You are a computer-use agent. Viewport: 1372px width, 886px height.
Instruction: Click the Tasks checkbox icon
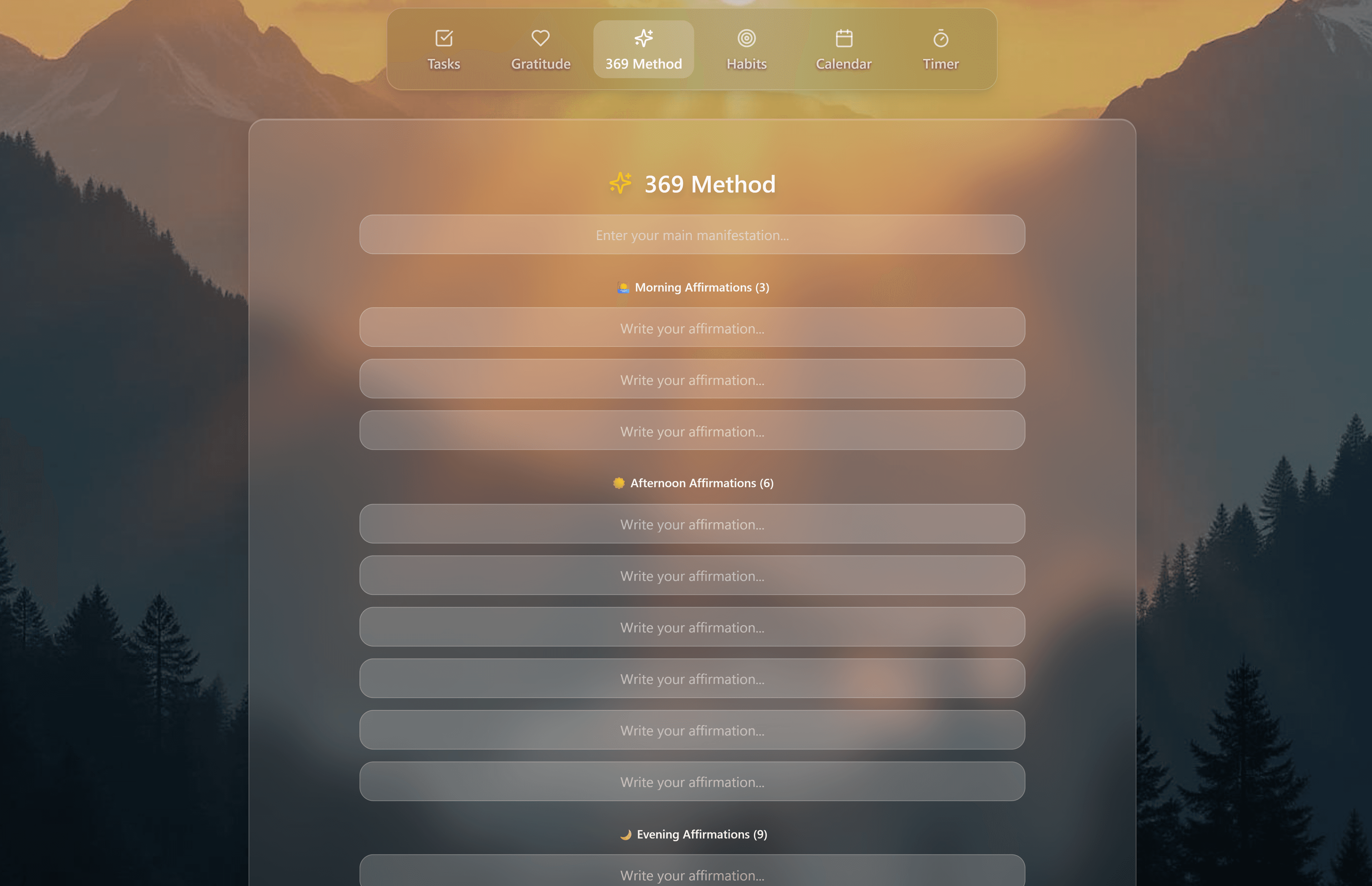tap(443, 39)
